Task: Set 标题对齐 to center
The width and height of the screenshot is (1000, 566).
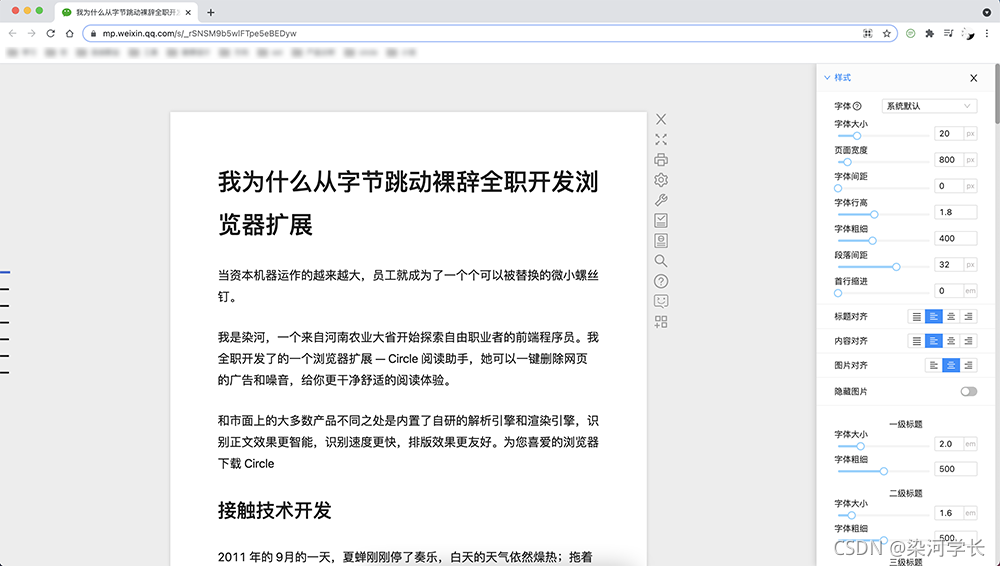Action: 951,317
